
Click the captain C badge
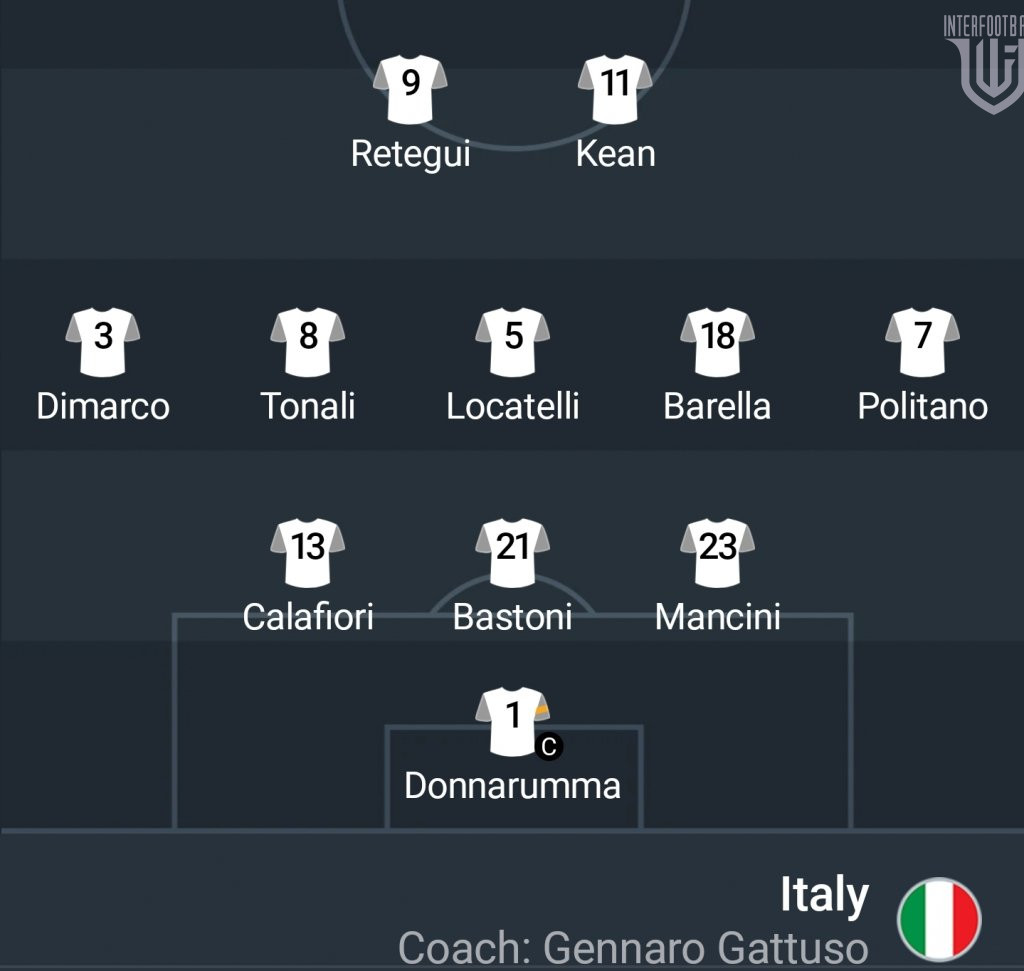548,747
